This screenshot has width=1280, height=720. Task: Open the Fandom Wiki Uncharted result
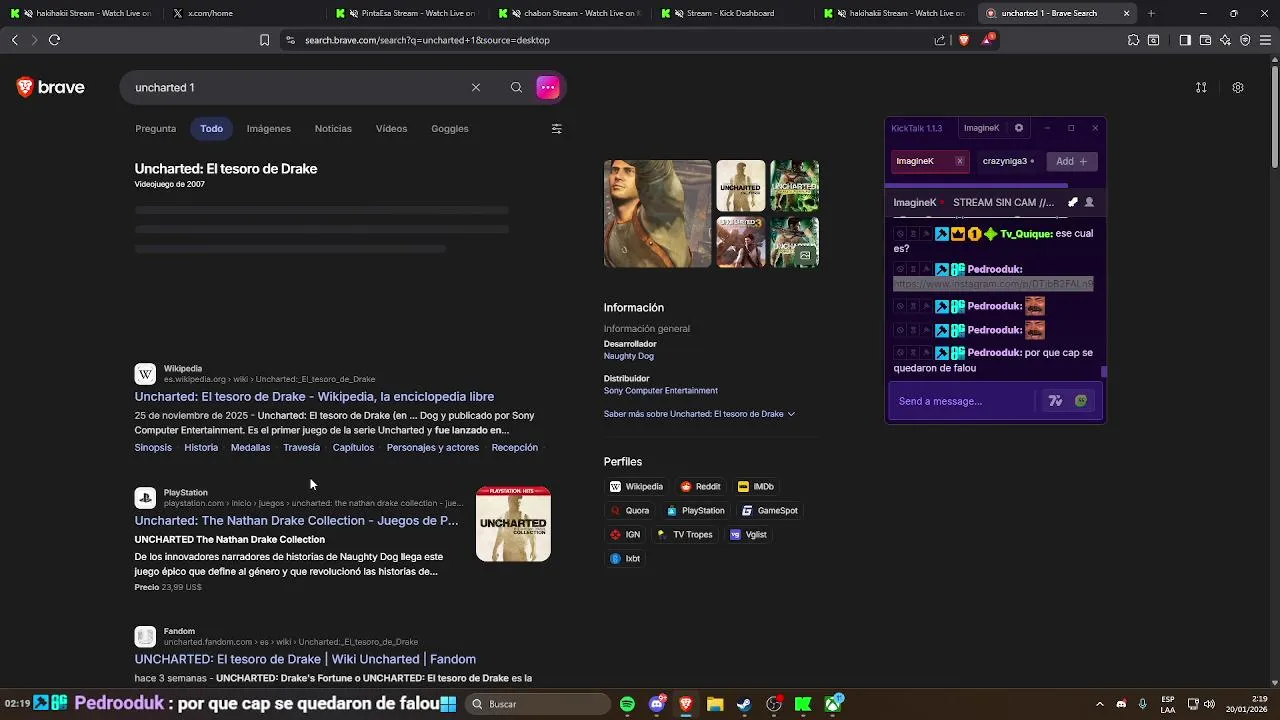pyautogui.click(x=305, y=659)
